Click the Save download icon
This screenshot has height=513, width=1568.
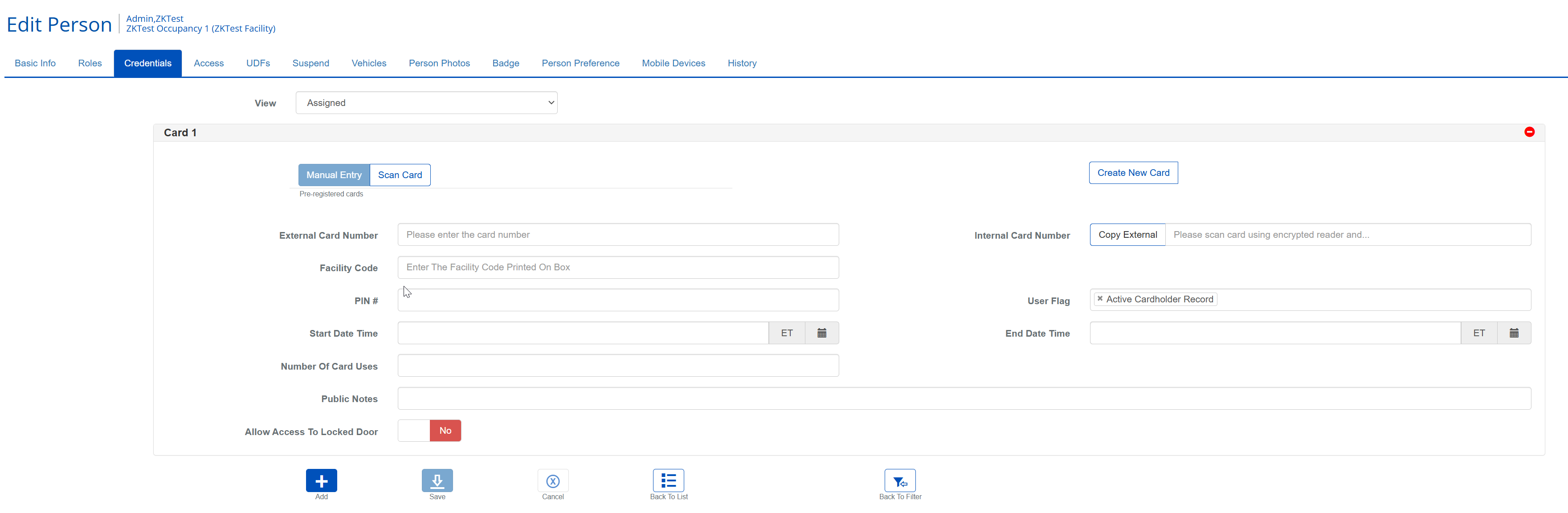437,481
